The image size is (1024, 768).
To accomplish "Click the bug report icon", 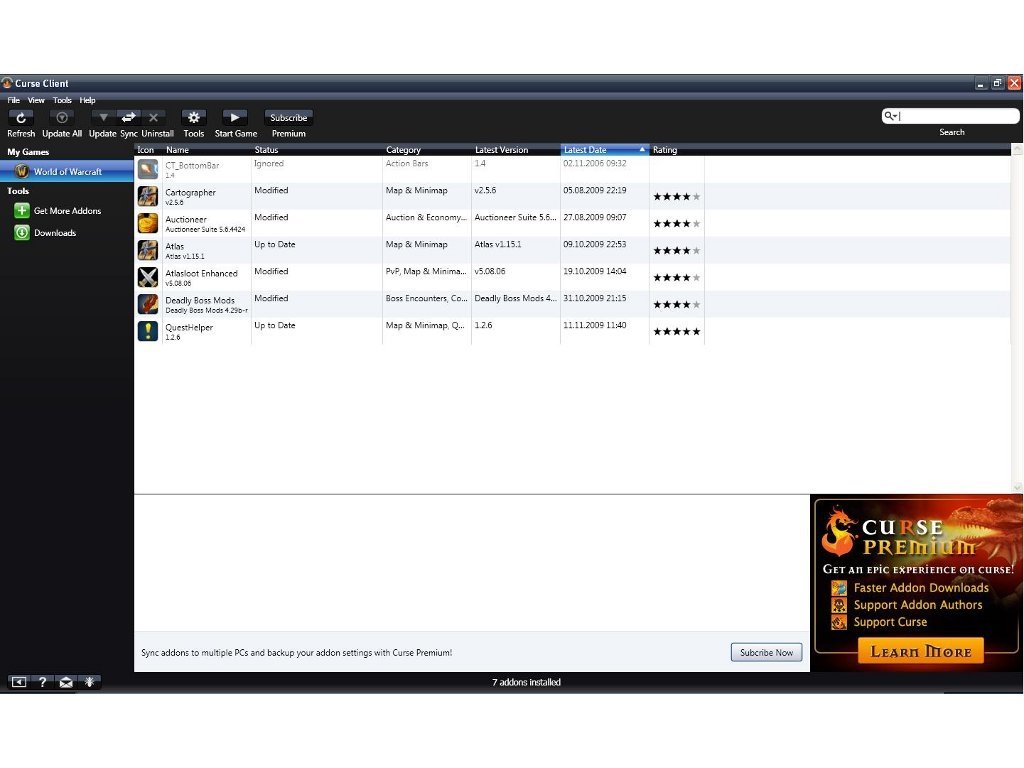I will 89,682.
